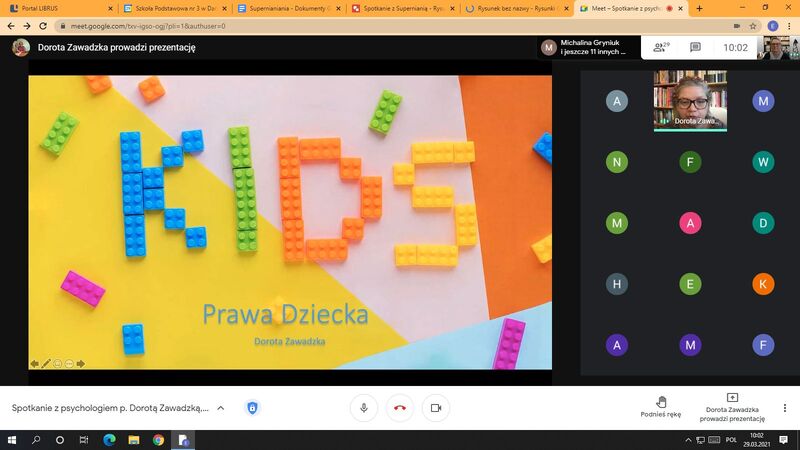Expand the Michalina Gryniuk participants notification
800x450 pixels.
(x=585, y=47)
